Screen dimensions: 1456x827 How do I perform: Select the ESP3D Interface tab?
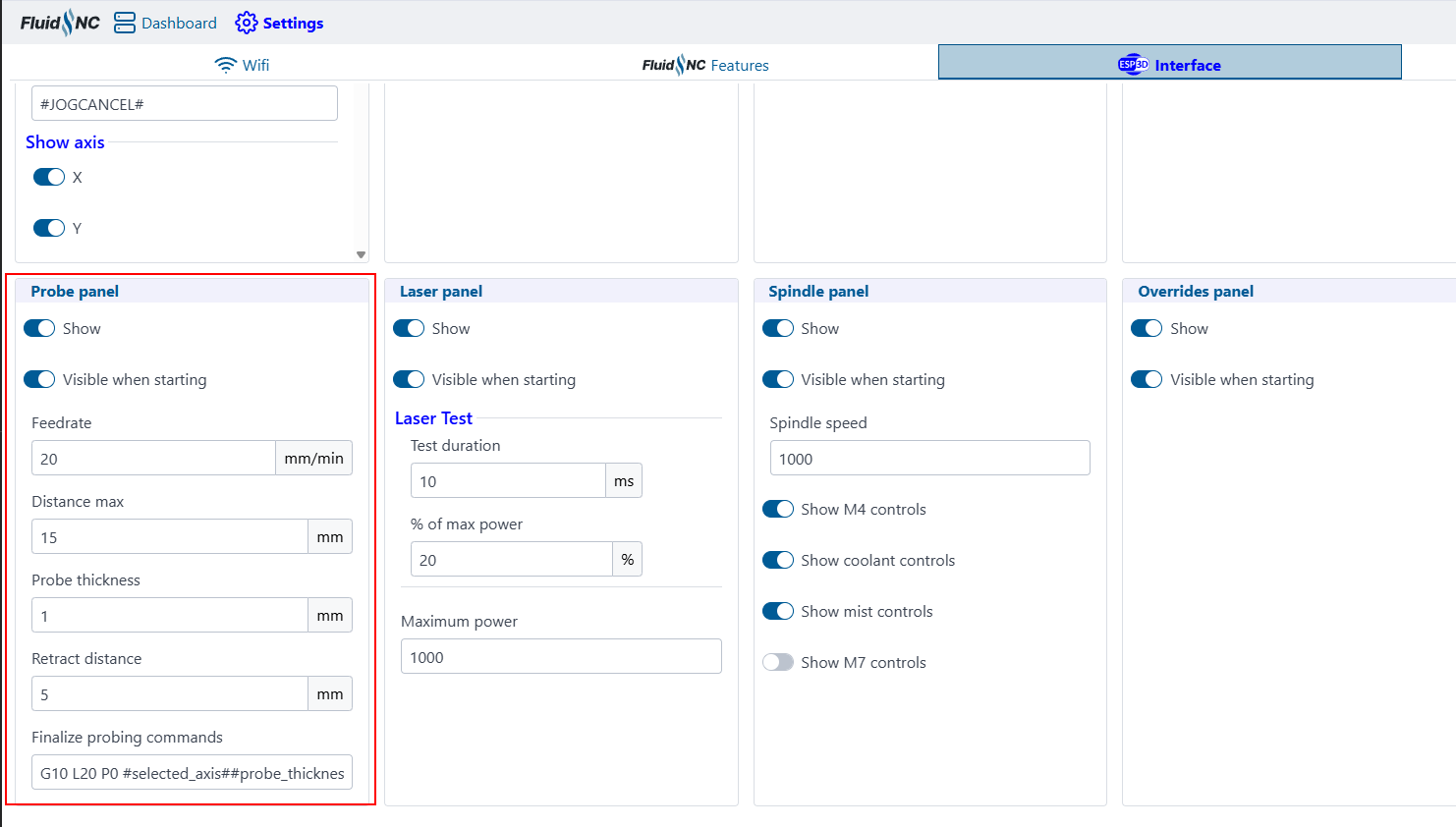pos(1169,65)
